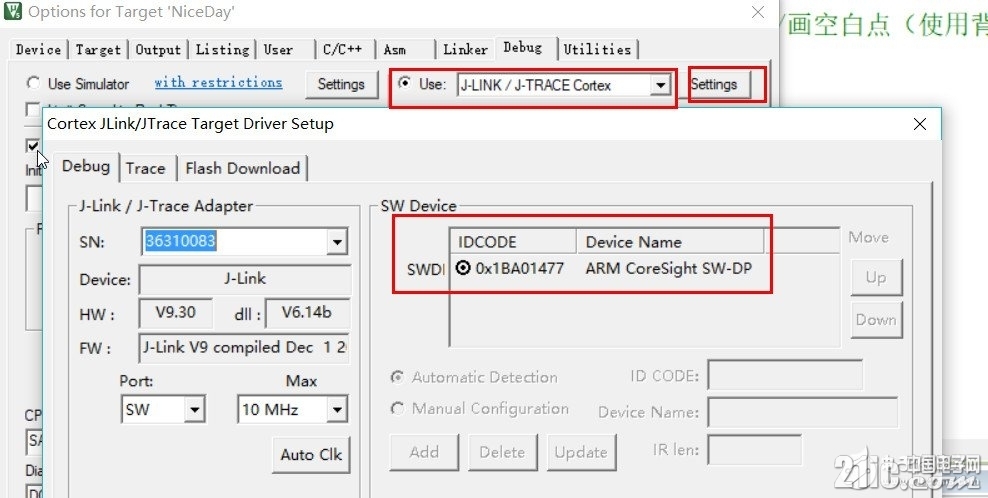Open the 'with restrictions' link
This screenshot has height=498, width=988.
pyautogui.click(x=218, y=83)
